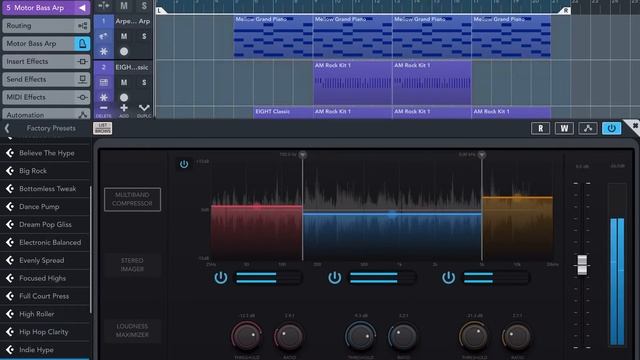Image resolution: width=640 pixels, height=360 pixels.
Task: Click the output gain fader handle
Action: click(582, 264)
